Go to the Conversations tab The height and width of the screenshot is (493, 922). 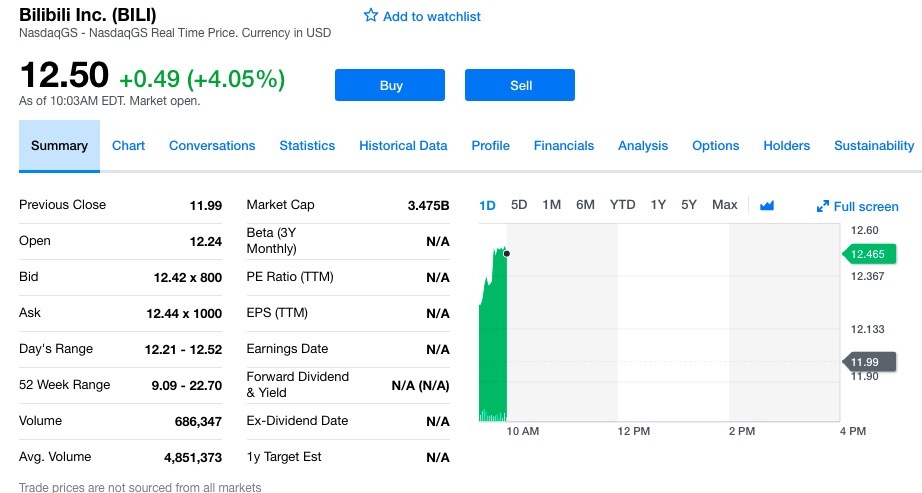click(212, 146)
